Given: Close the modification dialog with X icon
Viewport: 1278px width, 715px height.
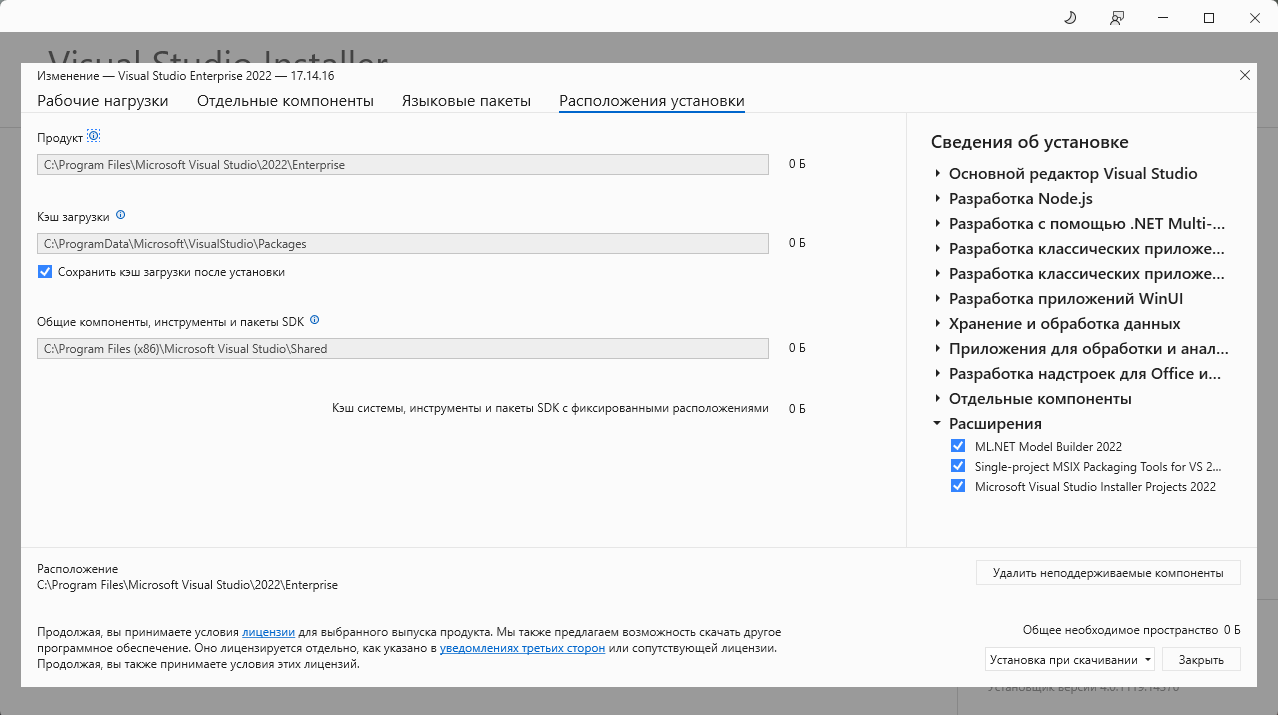Looking at the screenshot, I should 1244,75.
